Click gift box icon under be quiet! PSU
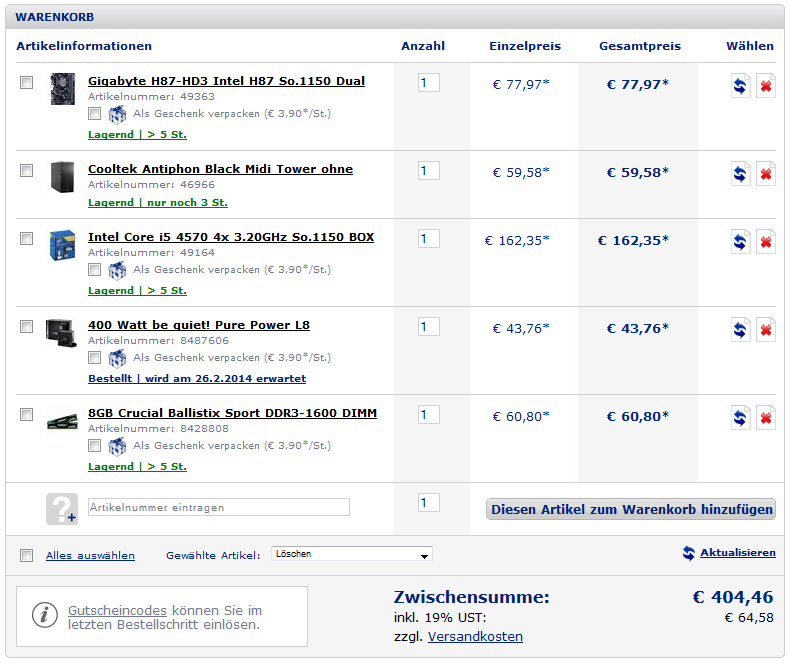 tap(117, 358)
